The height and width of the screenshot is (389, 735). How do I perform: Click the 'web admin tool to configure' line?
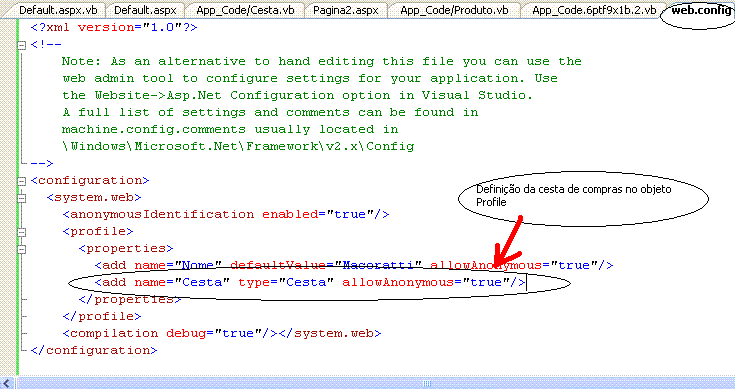[310, 78]
